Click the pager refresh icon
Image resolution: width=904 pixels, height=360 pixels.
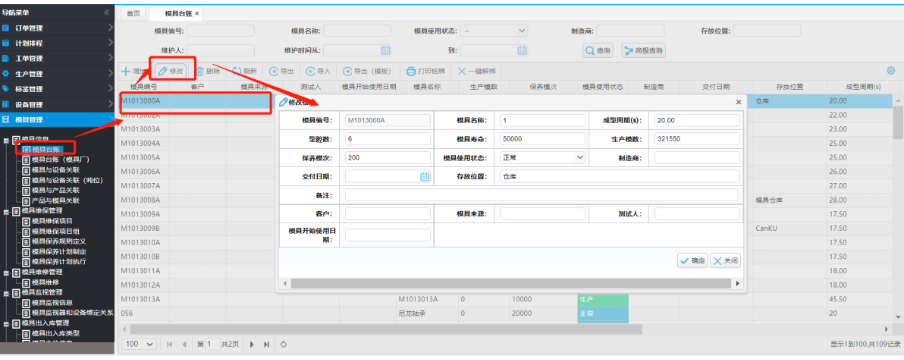coord(284,344)
